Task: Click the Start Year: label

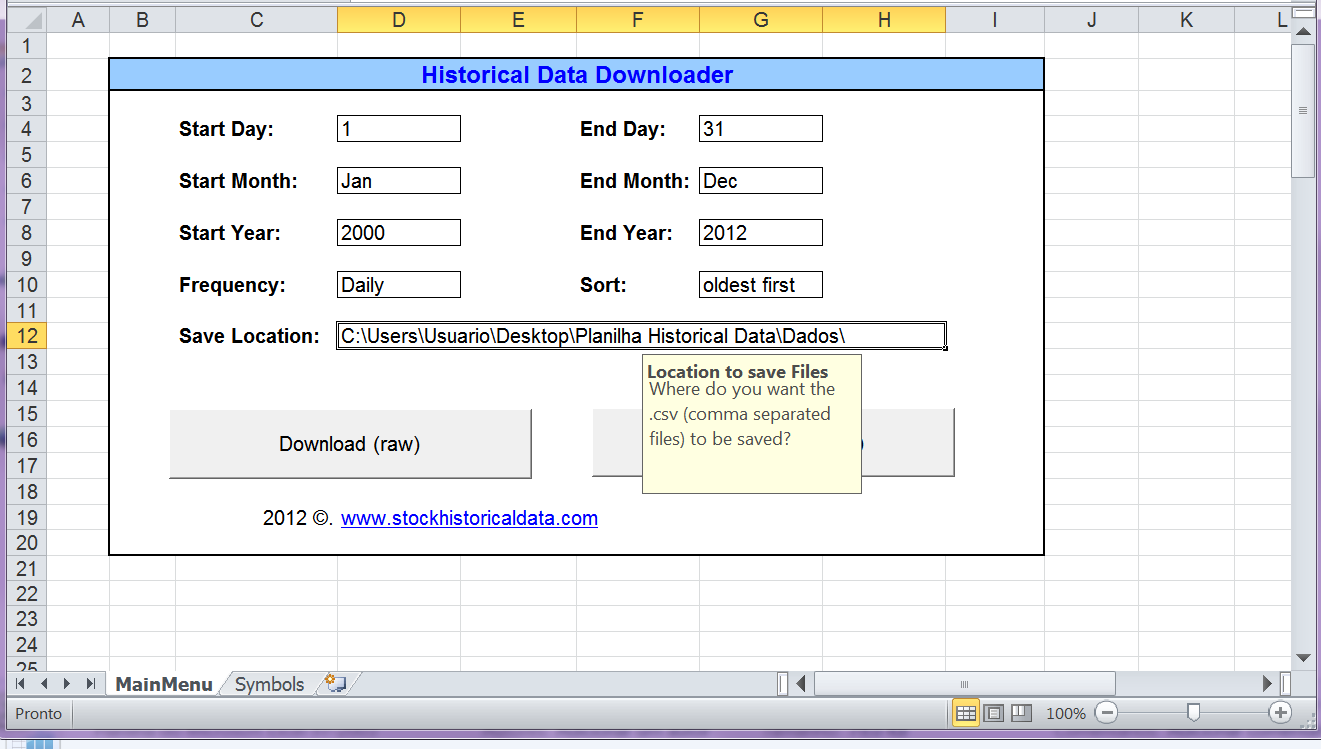Action: [230, 233]
